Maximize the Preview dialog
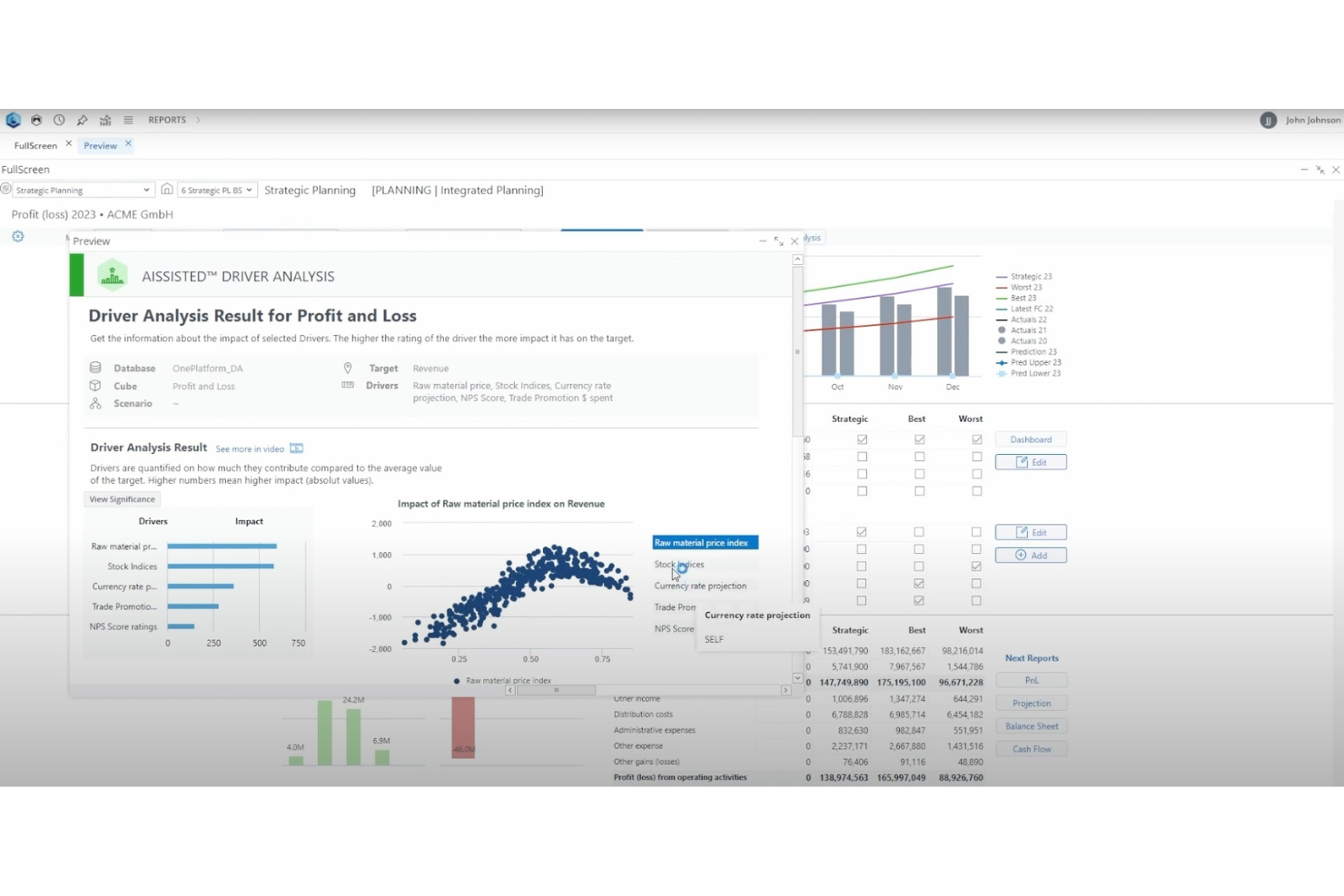 [778, 241]
